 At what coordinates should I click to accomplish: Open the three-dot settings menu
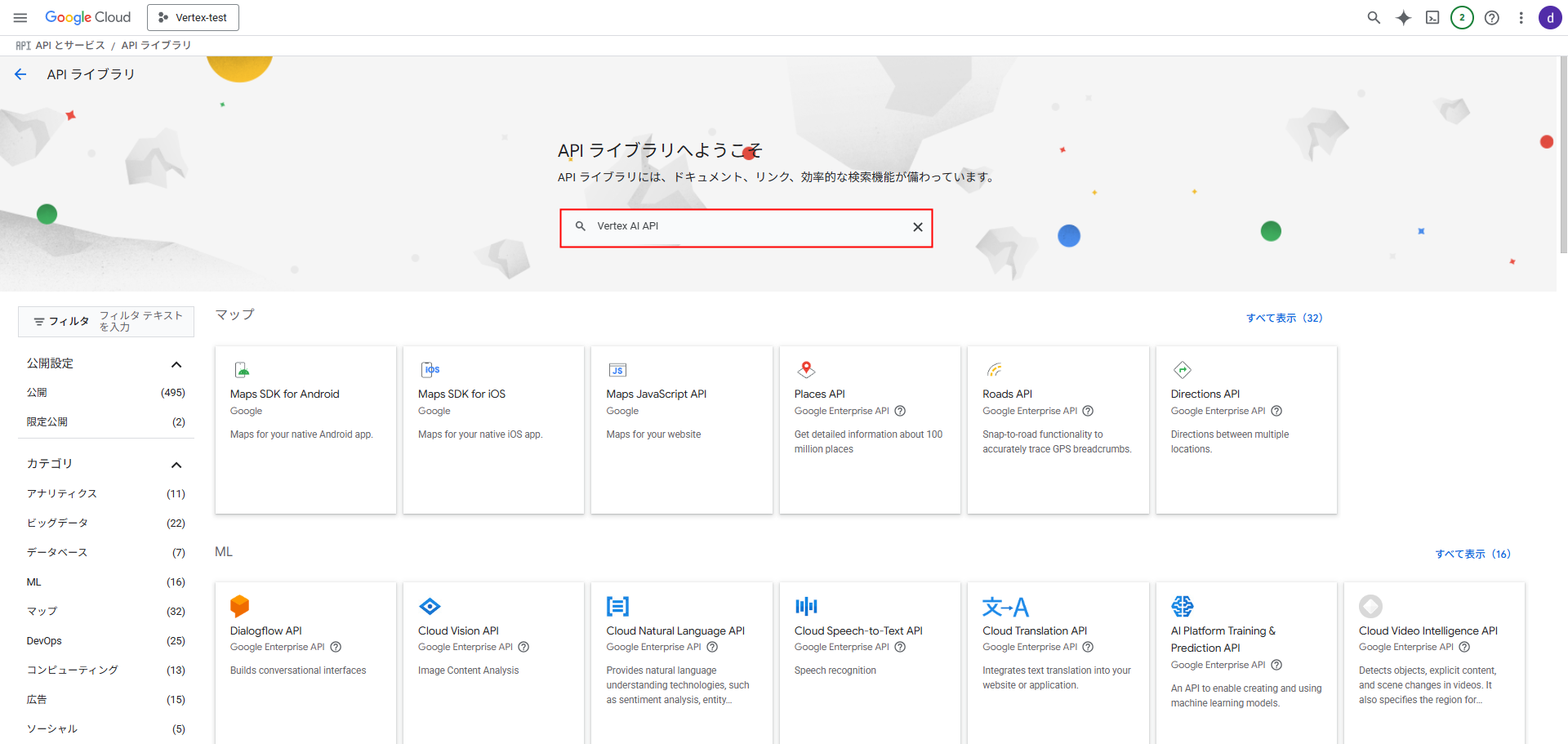(1521, 18)
